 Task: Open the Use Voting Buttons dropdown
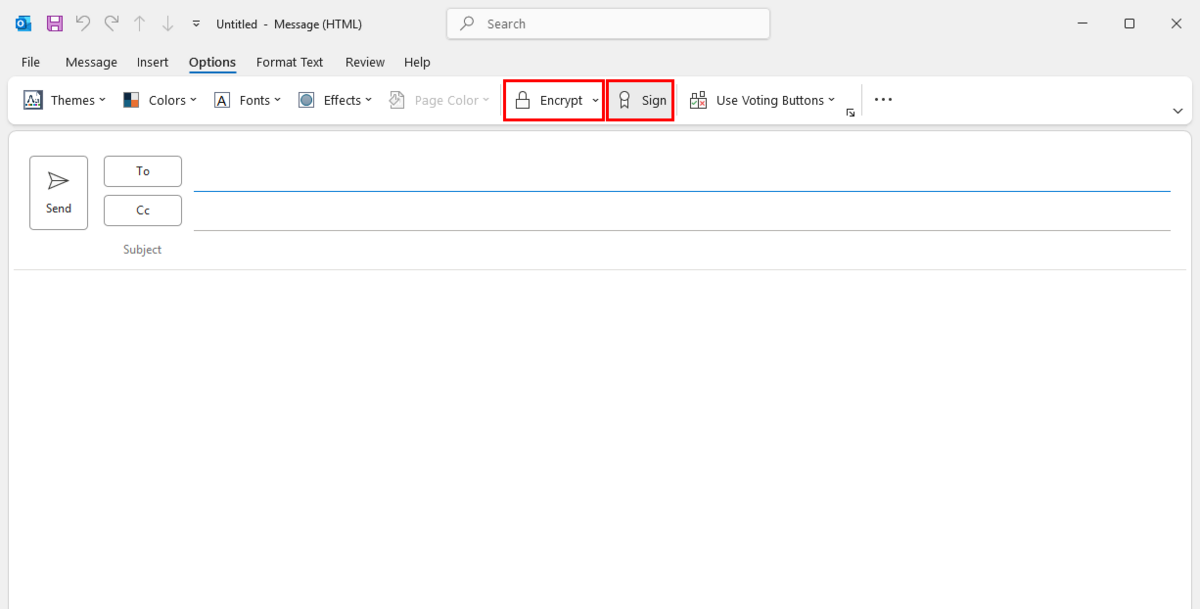click(x=762, y=100)
